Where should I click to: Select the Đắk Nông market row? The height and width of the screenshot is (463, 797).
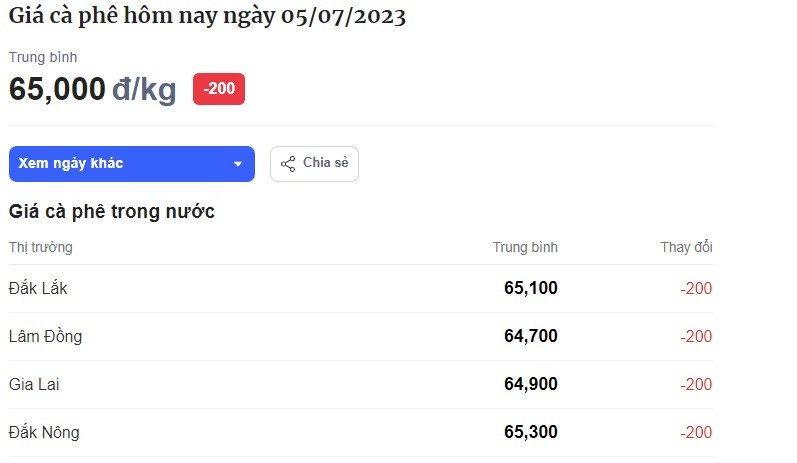click(361, 432)
